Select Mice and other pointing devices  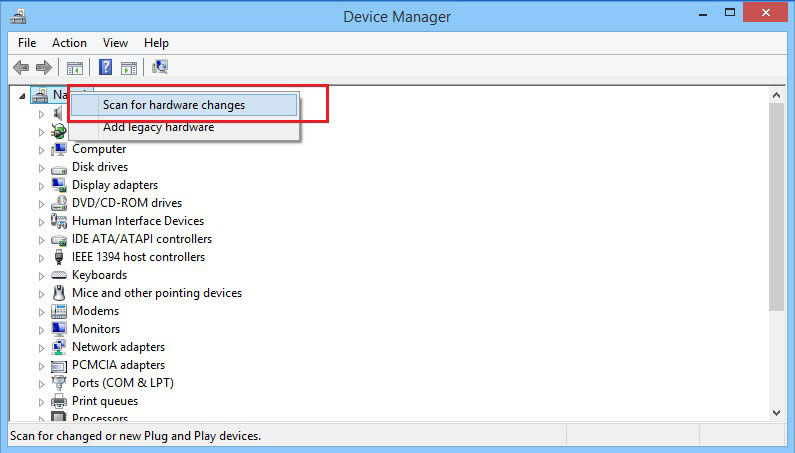click(156, 293)
